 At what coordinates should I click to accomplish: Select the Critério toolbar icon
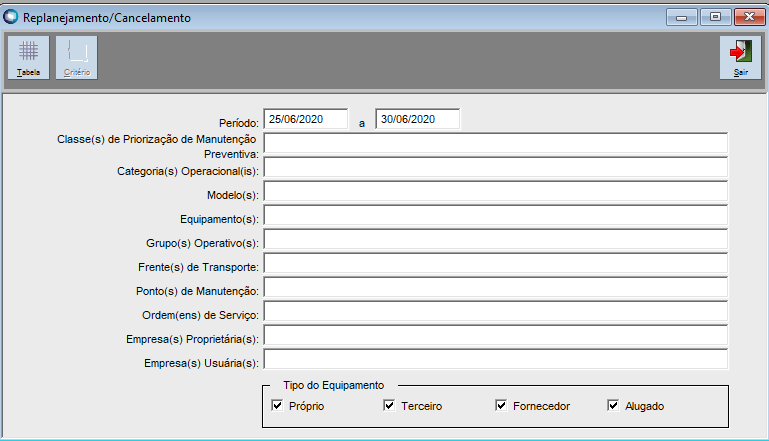tap(76, 57)
